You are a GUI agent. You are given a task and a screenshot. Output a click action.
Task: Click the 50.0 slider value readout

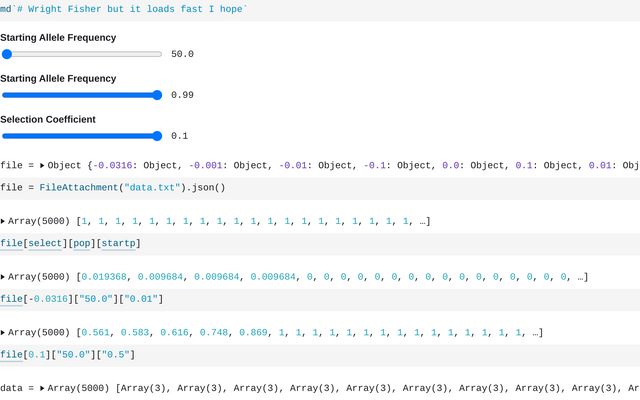pos(182,55)
